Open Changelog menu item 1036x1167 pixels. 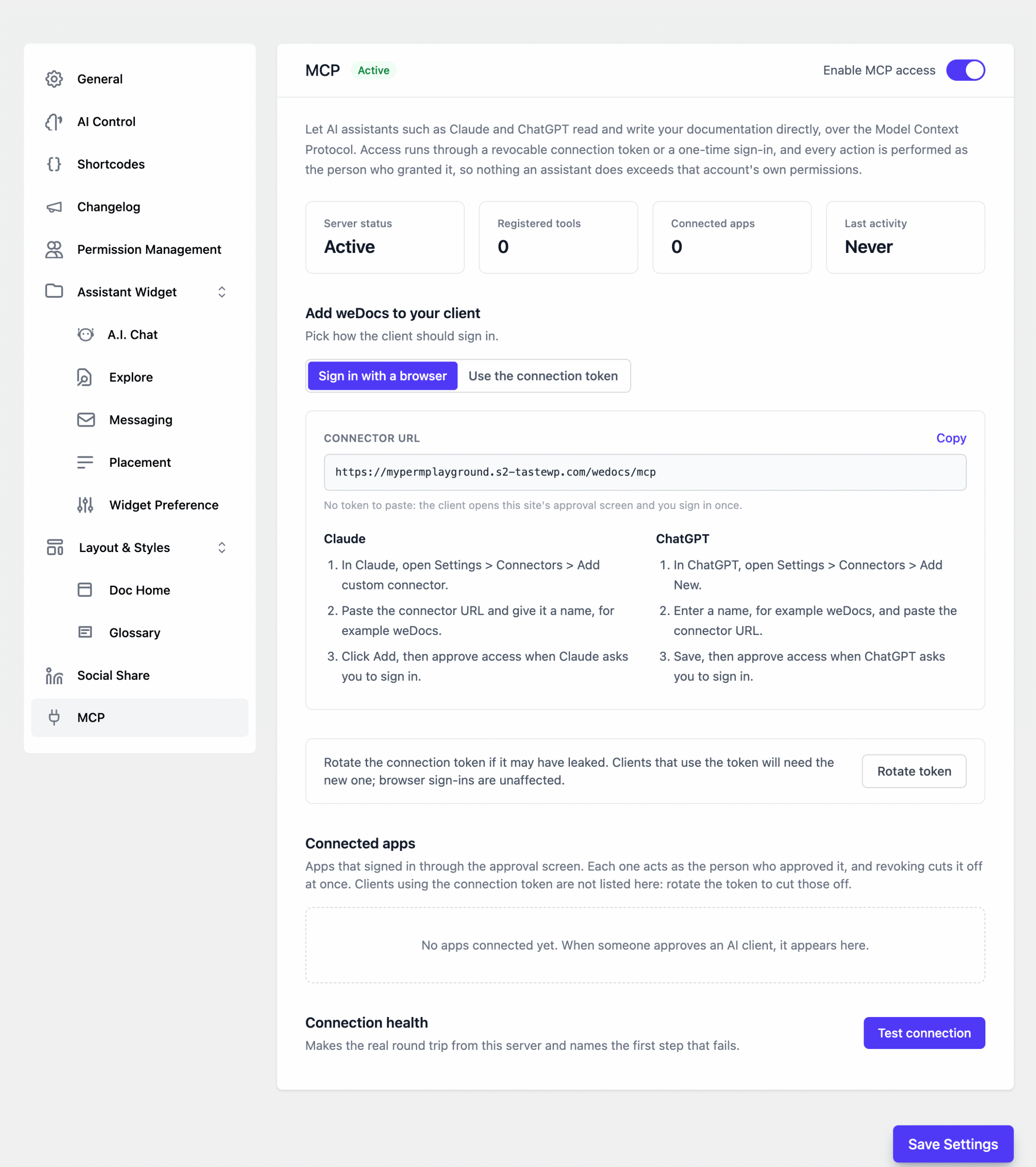pos(140,207)
